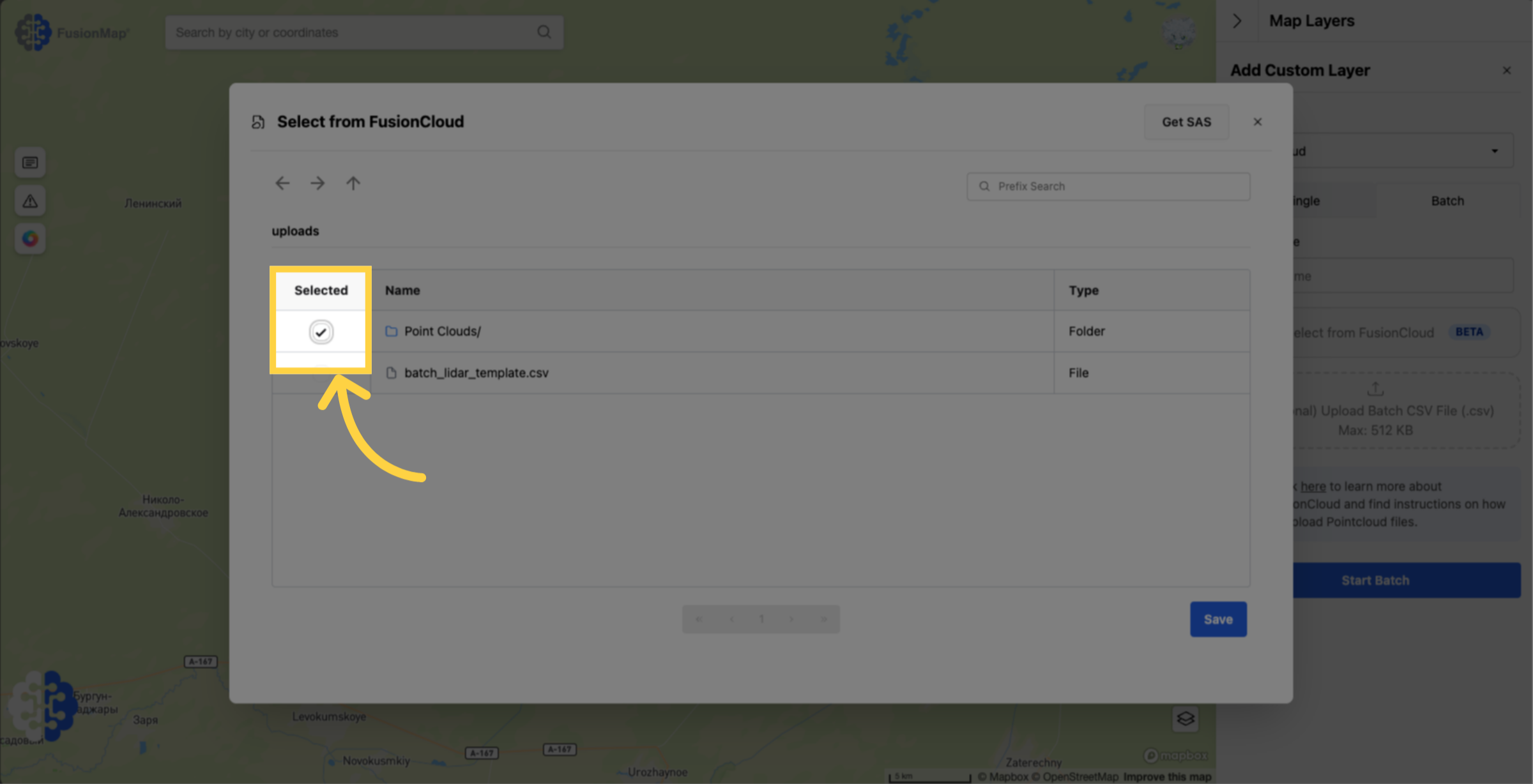Go to next page in pagination
The image size is (1533, 784).
coord(791,619)
